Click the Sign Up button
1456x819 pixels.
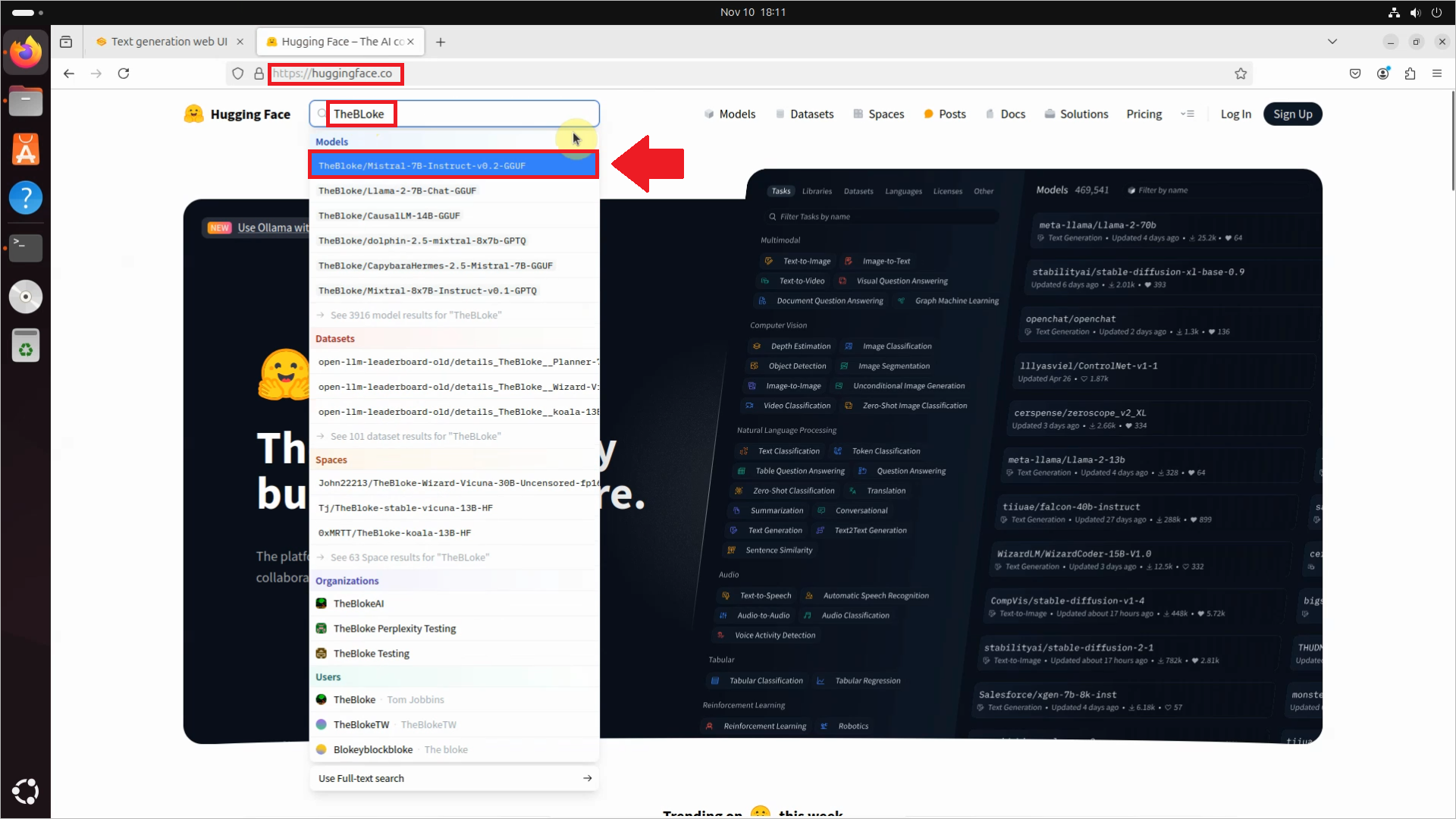click(x=1292, y=114)
